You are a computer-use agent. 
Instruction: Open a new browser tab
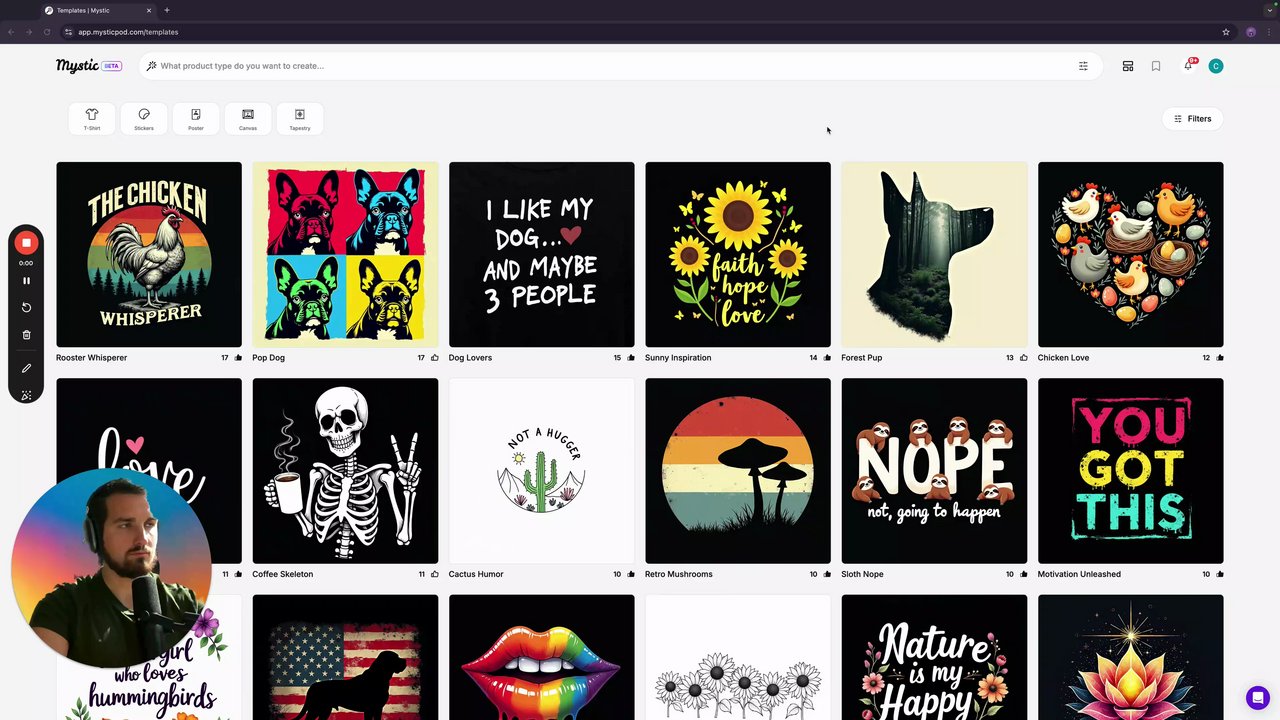point(167,10)
